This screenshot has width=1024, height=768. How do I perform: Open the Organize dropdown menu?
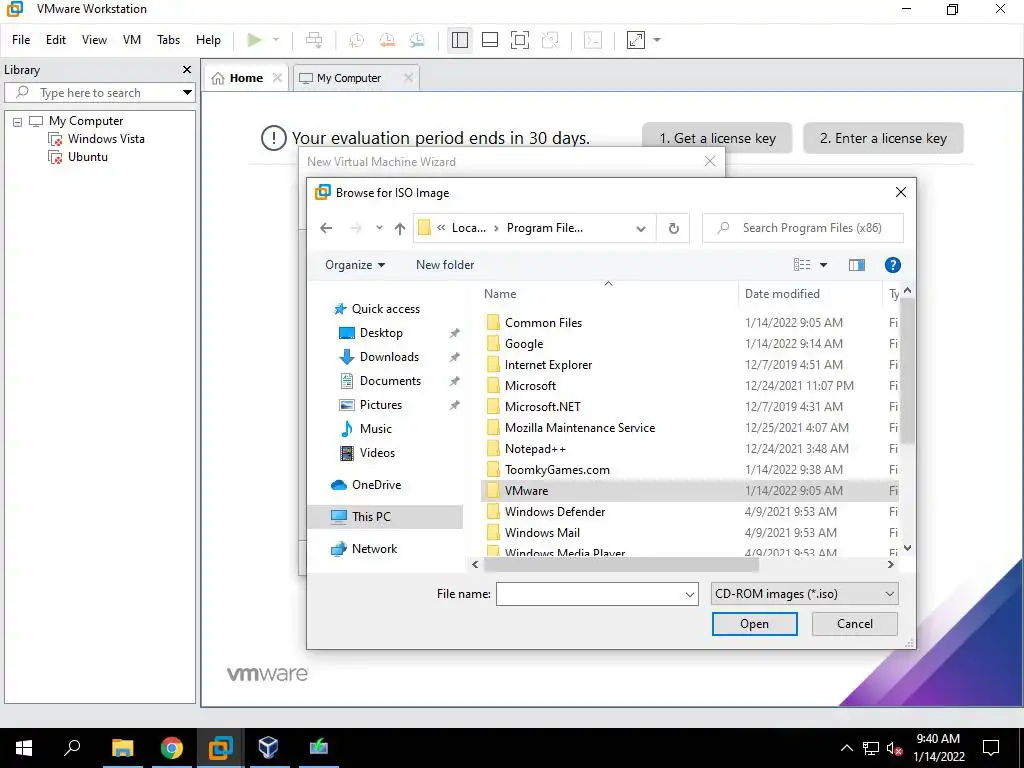[355, 265]
